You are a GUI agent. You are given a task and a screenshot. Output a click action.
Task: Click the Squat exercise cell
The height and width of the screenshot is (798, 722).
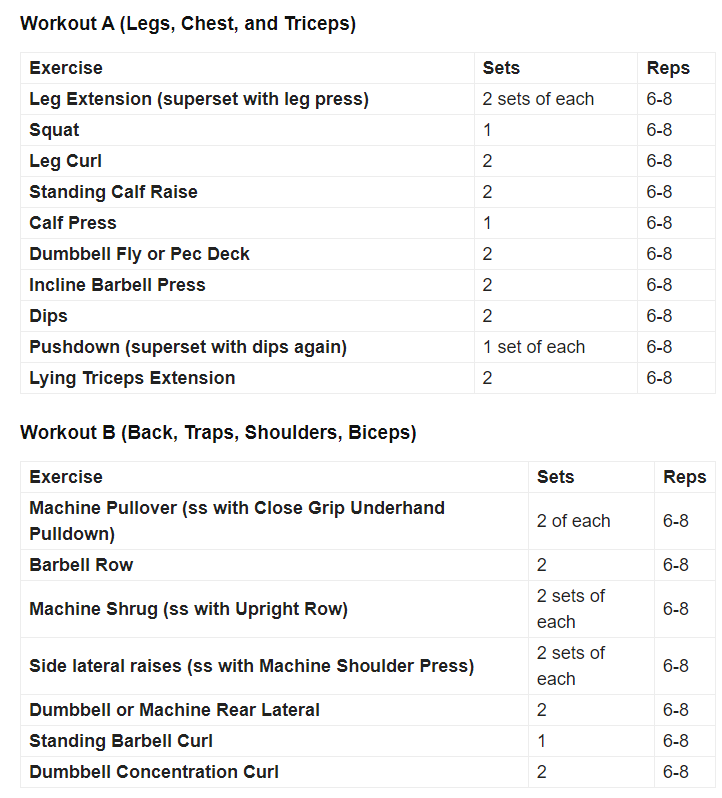click(55, 130)
